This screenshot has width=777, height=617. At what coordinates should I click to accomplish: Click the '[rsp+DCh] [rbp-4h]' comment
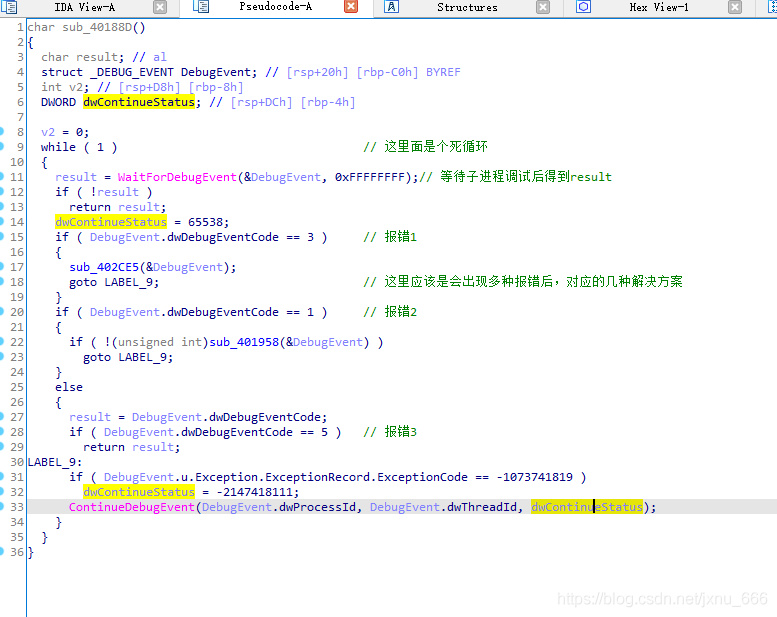(293, 102)
